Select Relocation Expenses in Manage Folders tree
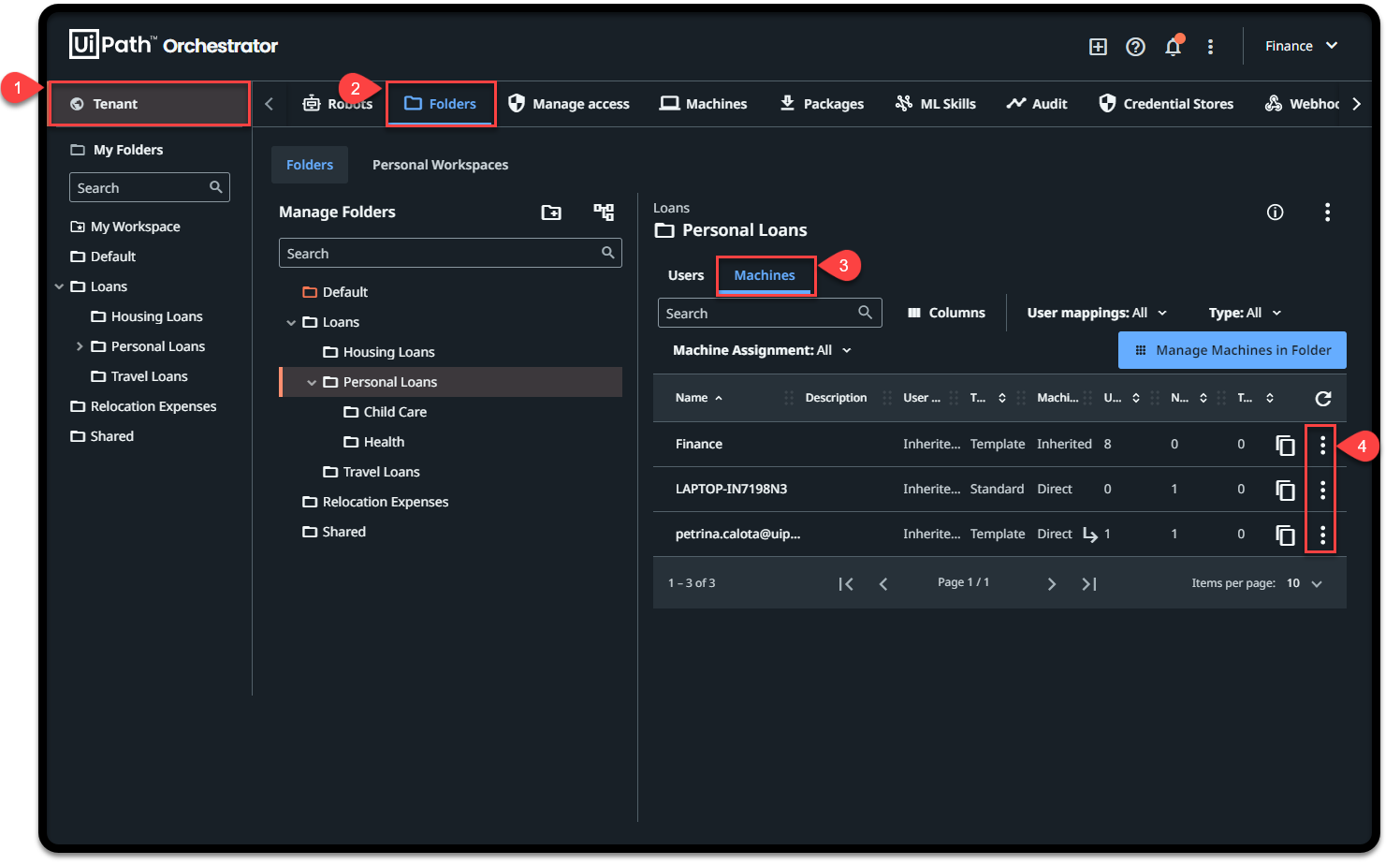The height and width of the screenshot is (865, 1400). coord(375,502)
